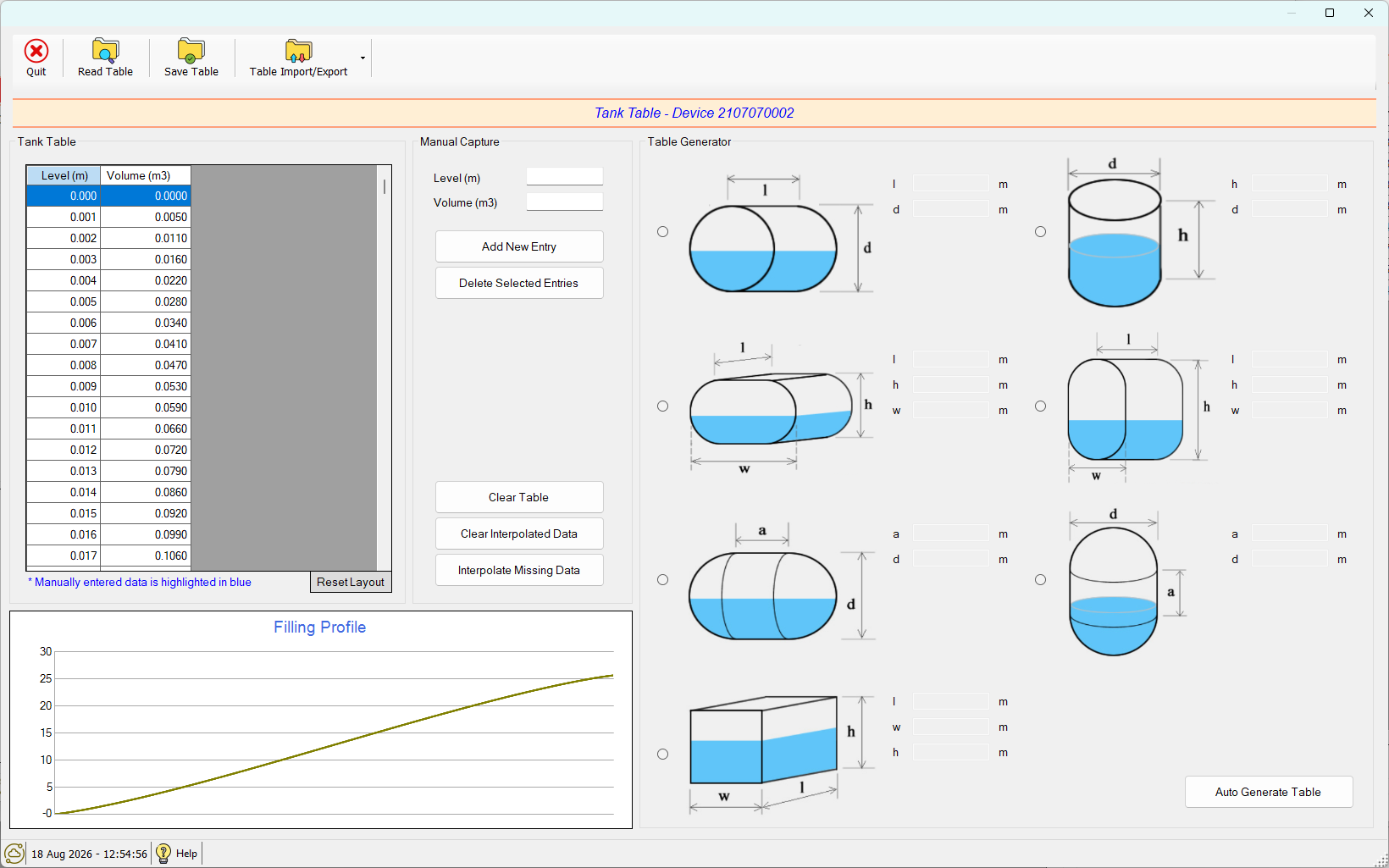Click the Volume (m3) input field
1389x868 pixels.
(x=565, y=202)
